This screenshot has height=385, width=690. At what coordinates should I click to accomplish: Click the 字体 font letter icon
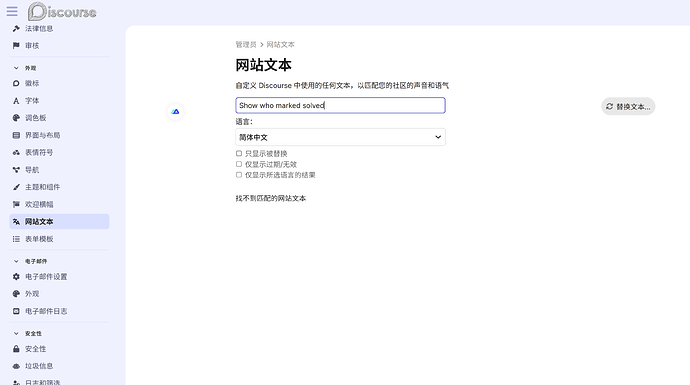pos(16,101)
